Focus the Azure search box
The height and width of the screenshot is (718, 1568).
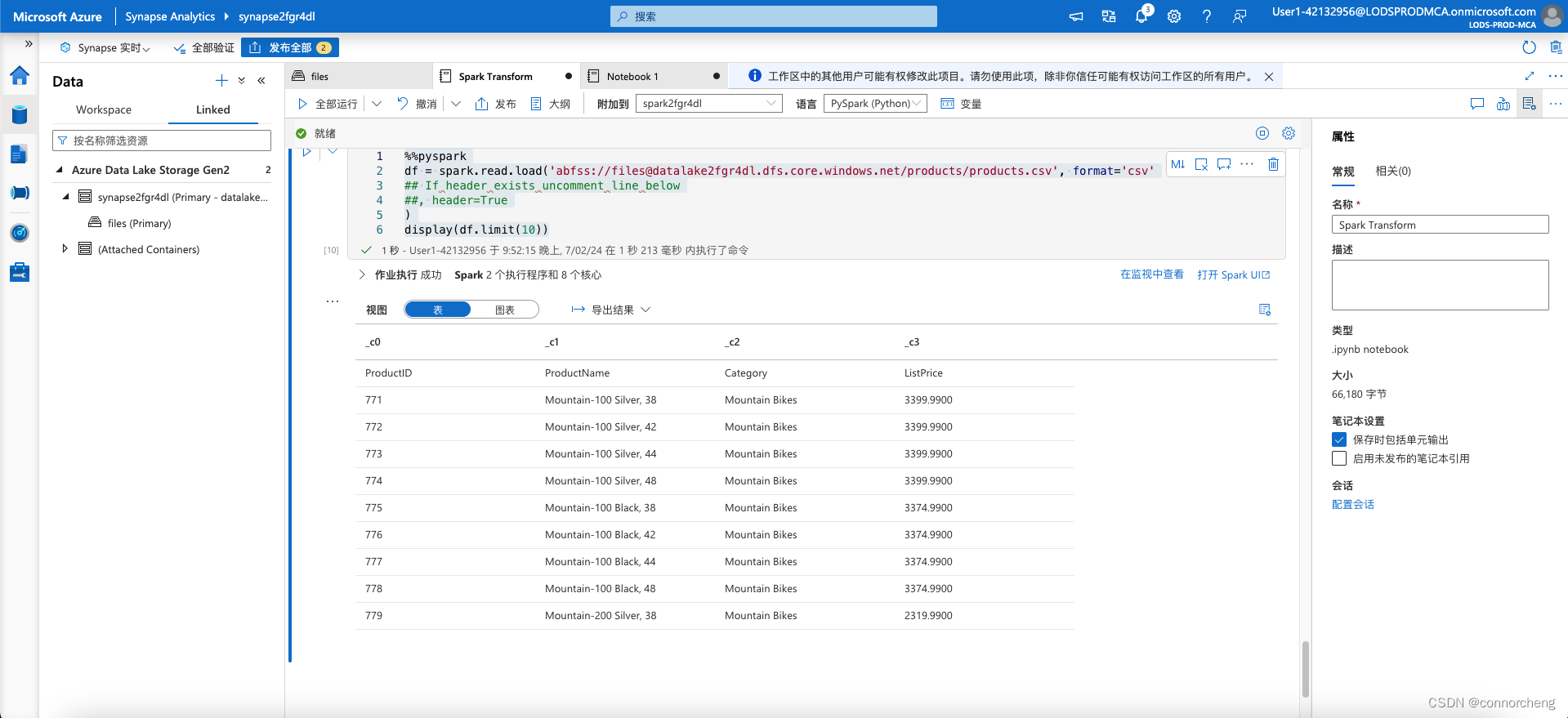[774, 16]
